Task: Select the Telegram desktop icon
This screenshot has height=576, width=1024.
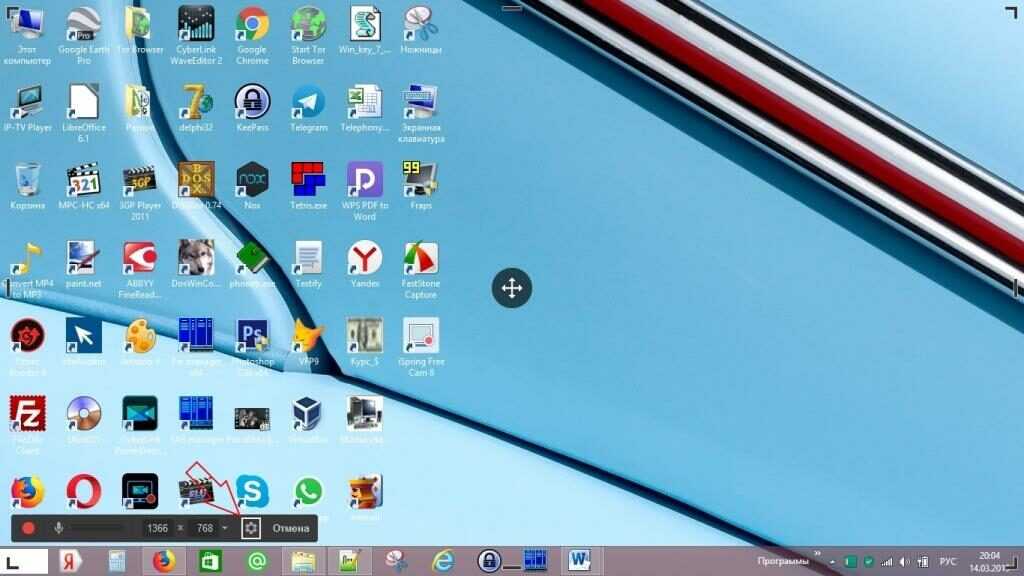Action: [308, 102]
